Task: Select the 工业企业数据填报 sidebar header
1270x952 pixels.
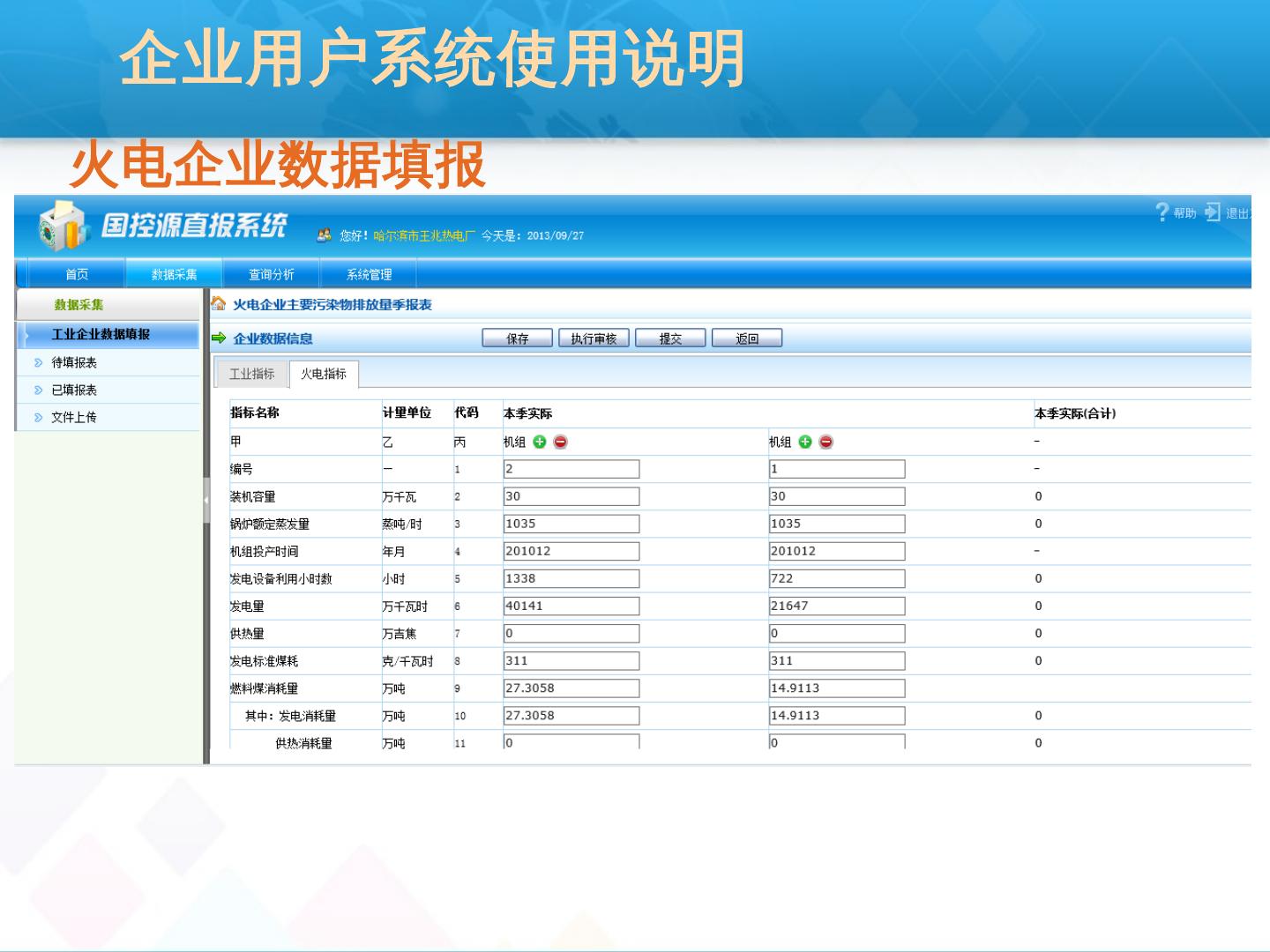Action: coord(101,334)
